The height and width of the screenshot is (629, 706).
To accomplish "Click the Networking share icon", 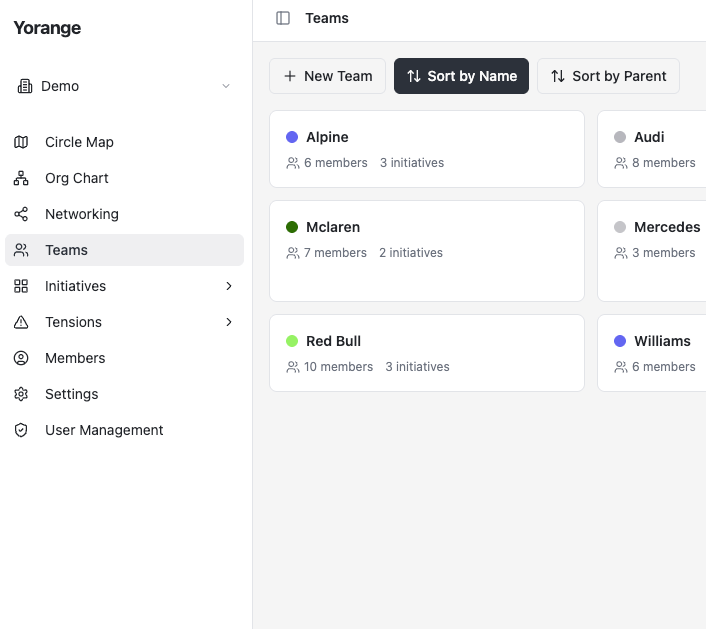I will 21,214.
